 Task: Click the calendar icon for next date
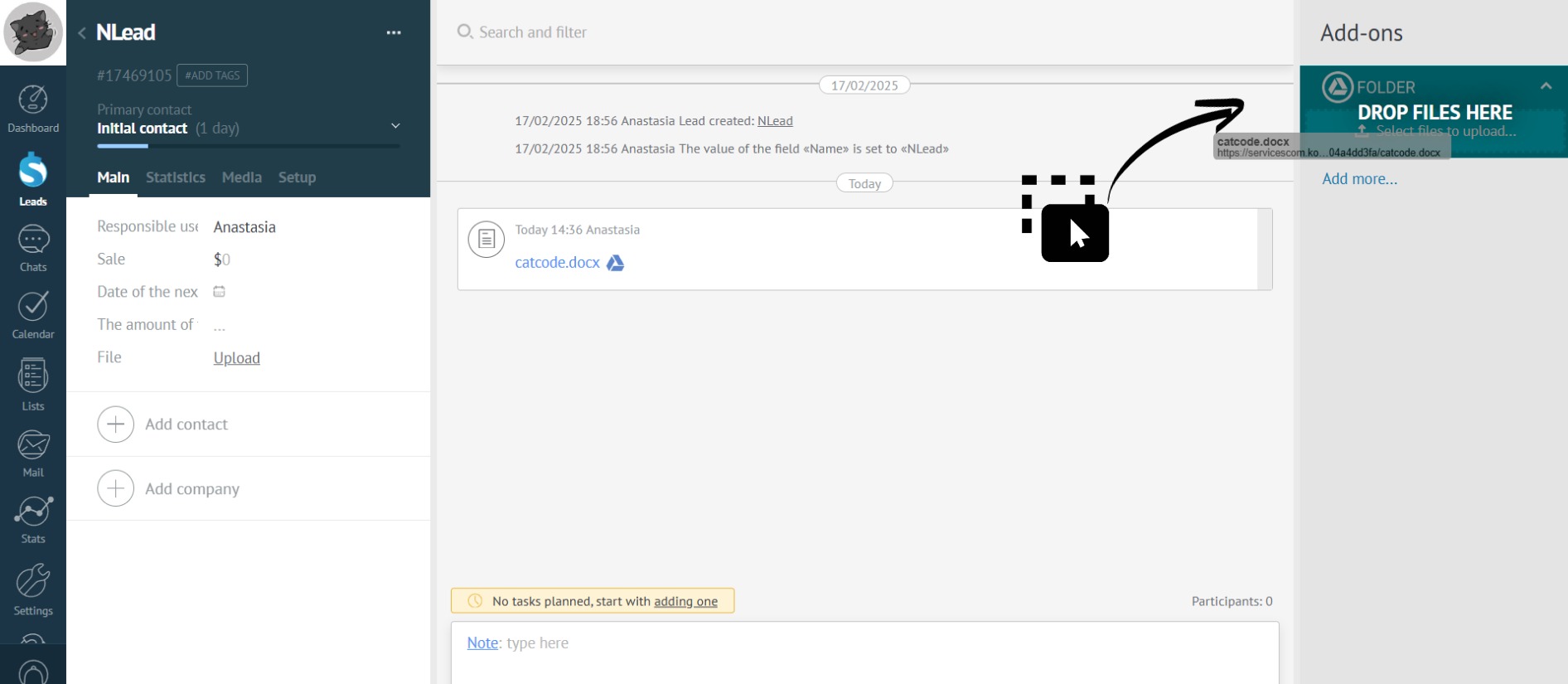tap(220, 292)
